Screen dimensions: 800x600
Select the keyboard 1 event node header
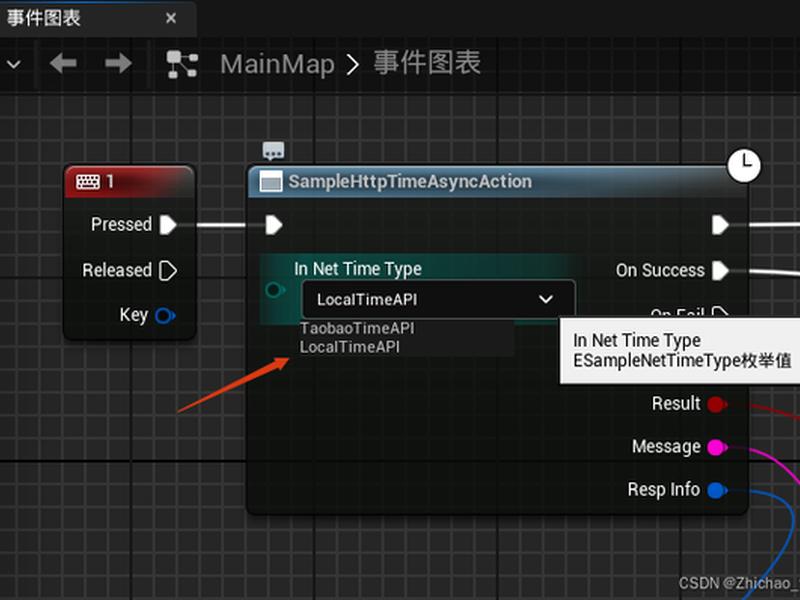pos(129,182)
